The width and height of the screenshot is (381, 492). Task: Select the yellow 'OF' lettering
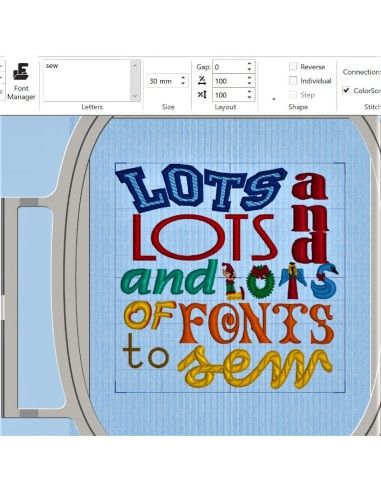pos(150,315)
